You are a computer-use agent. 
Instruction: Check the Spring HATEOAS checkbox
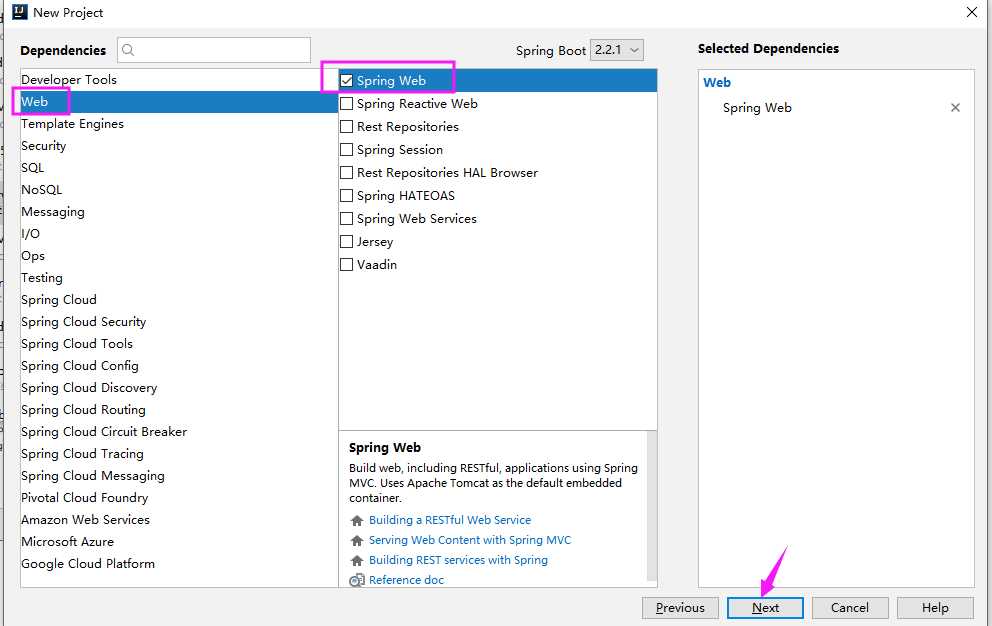pyautogui.click(x=347, y=196)
